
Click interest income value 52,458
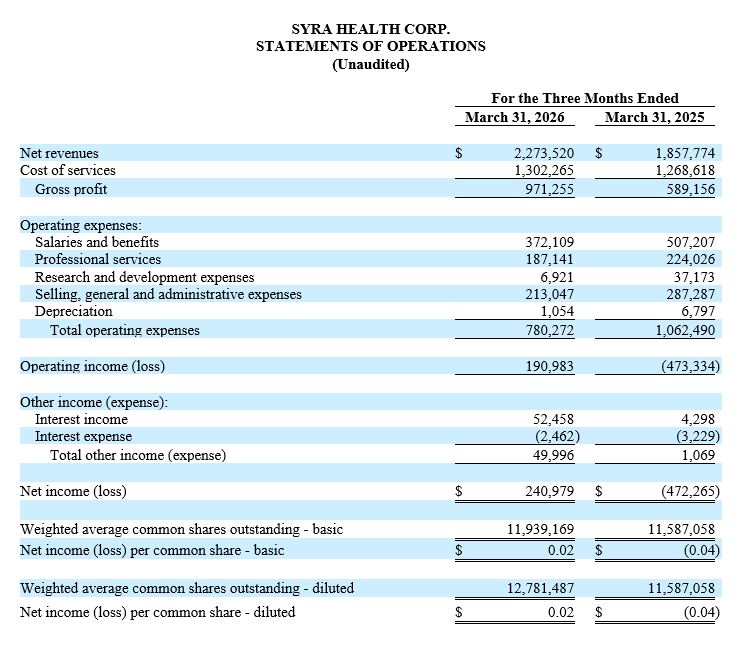554,420
